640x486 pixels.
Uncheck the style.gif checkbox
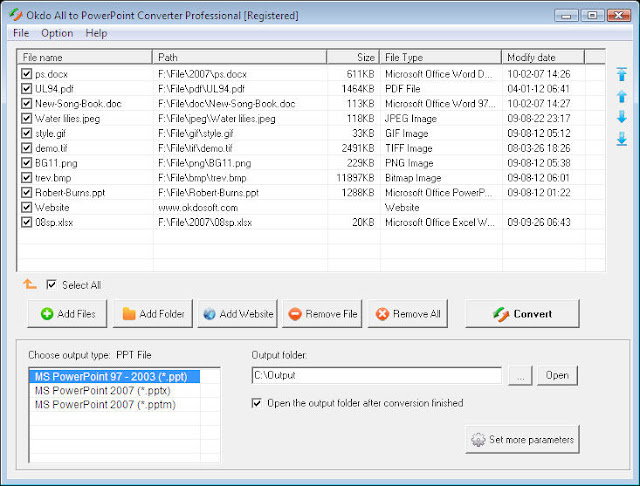pos(27,133)
